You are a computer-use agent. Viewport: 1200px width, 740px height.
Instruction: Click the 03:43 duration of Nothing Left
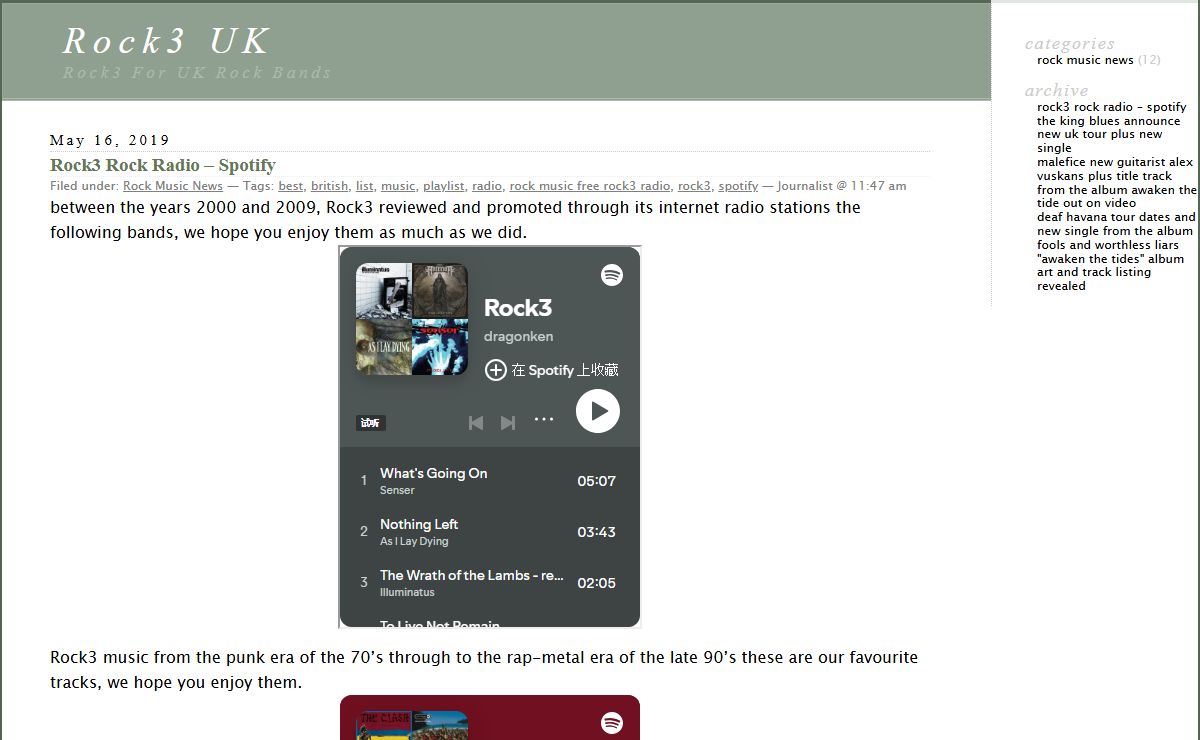(x=596, y=532)
